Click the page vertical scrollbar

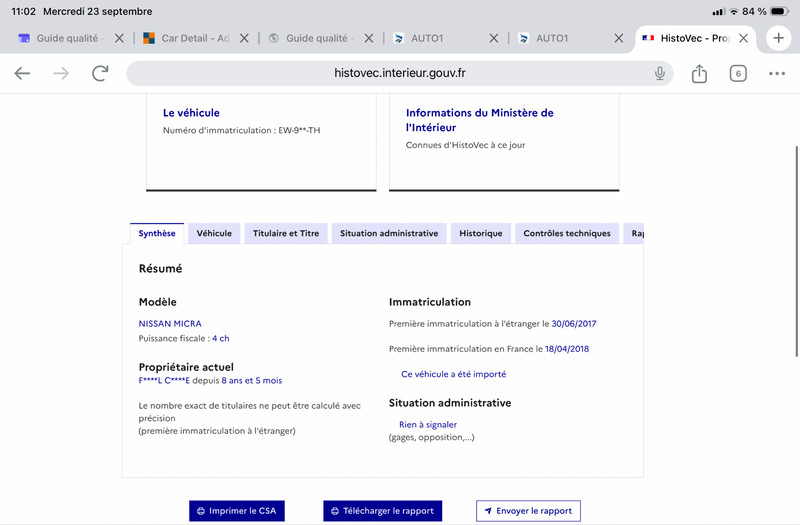[796, 251]
